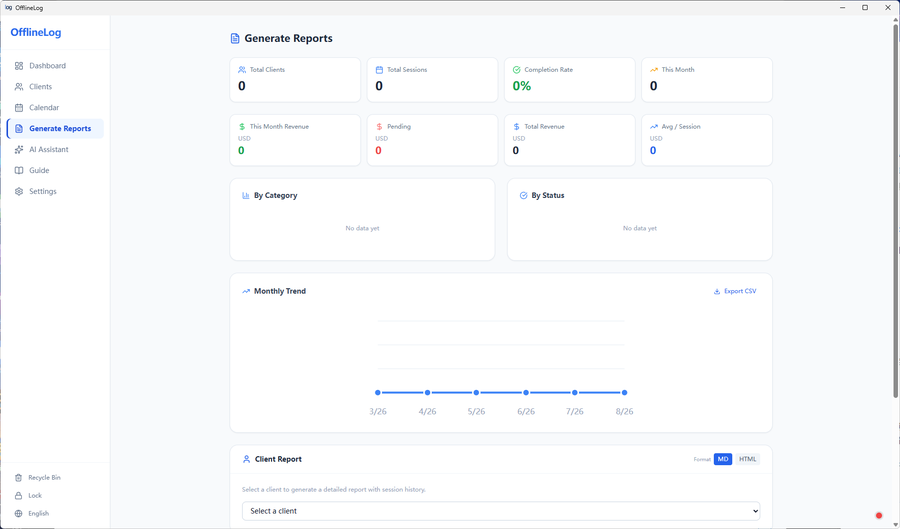Open the Settings gear icon
This screenshot has height=529, width=900.
point(19,192)
